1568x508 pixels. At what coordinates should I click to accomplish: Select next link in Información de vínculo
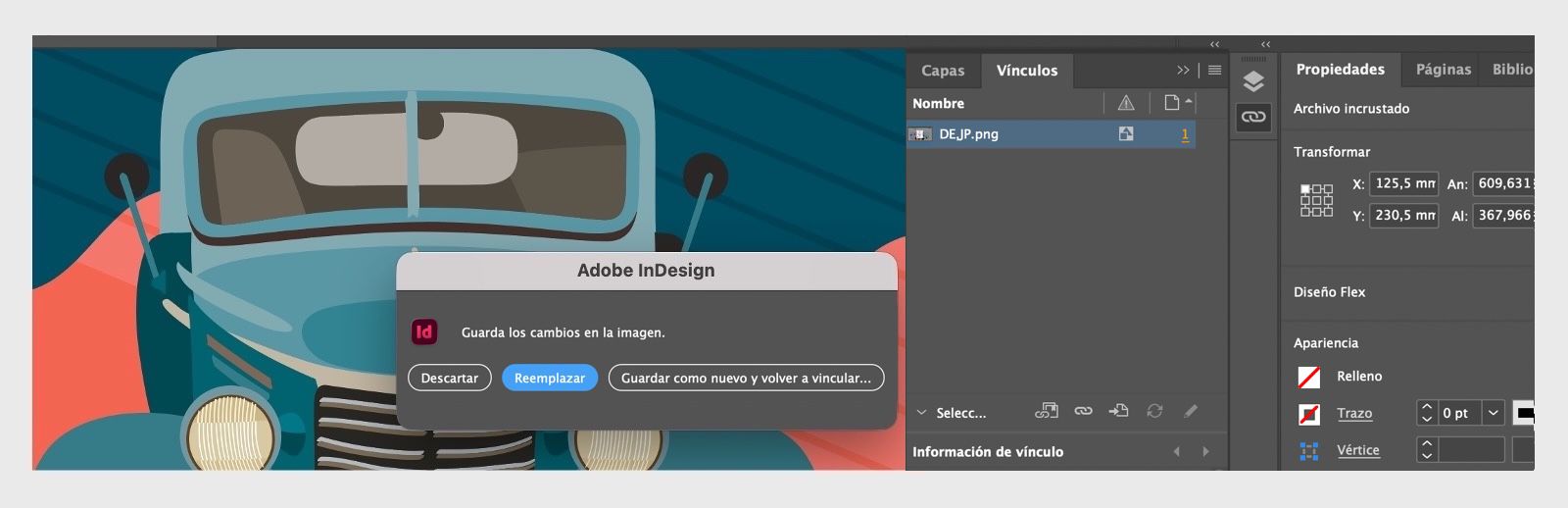coord(1205,452)
